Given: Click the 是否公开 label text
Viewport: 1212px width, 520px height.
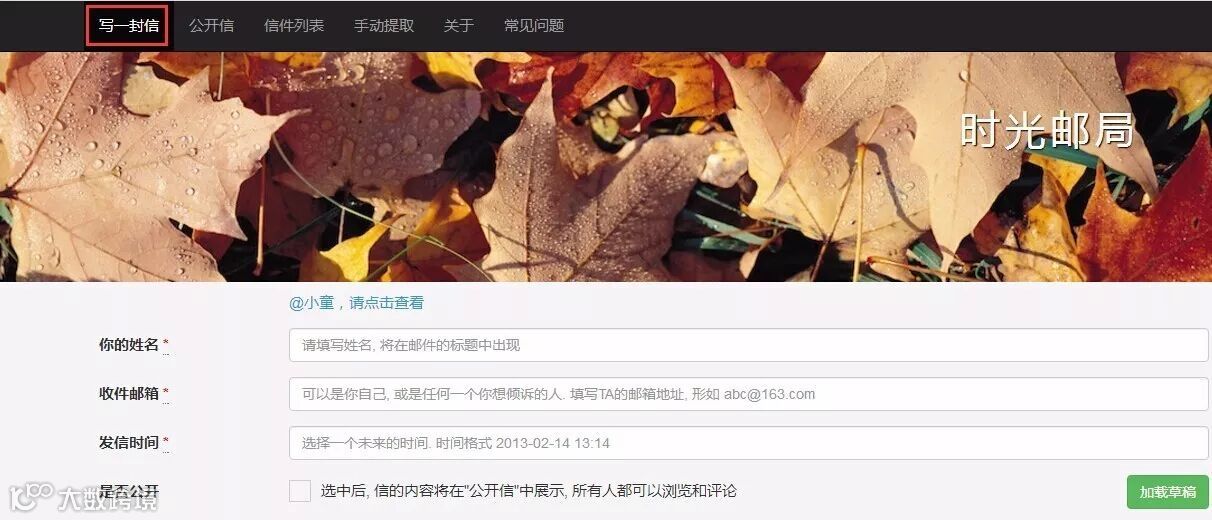Looking at the screenshot, I should tap(129, 491).
